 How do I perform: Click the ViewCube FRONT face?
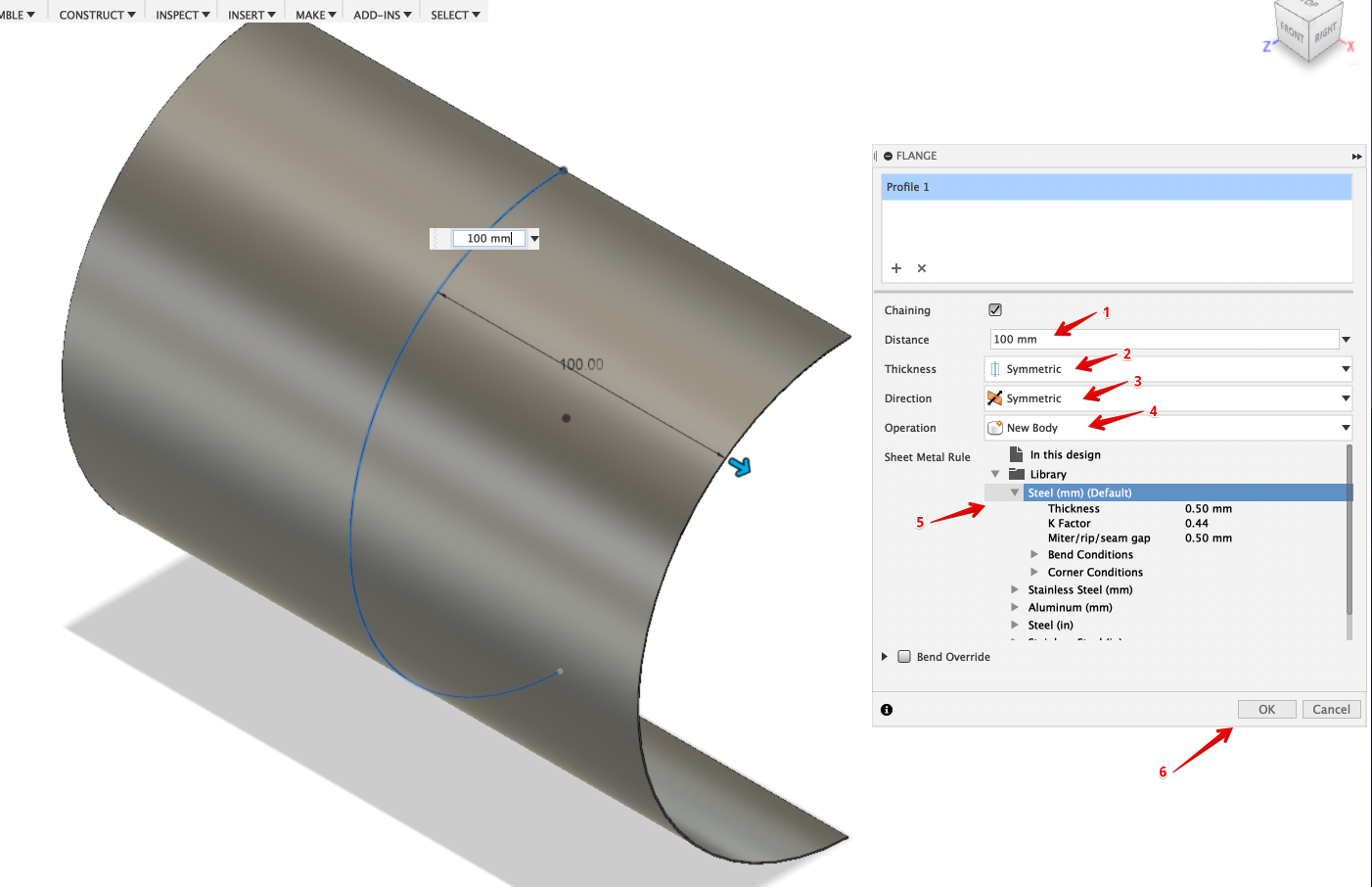click(1292, 32)
